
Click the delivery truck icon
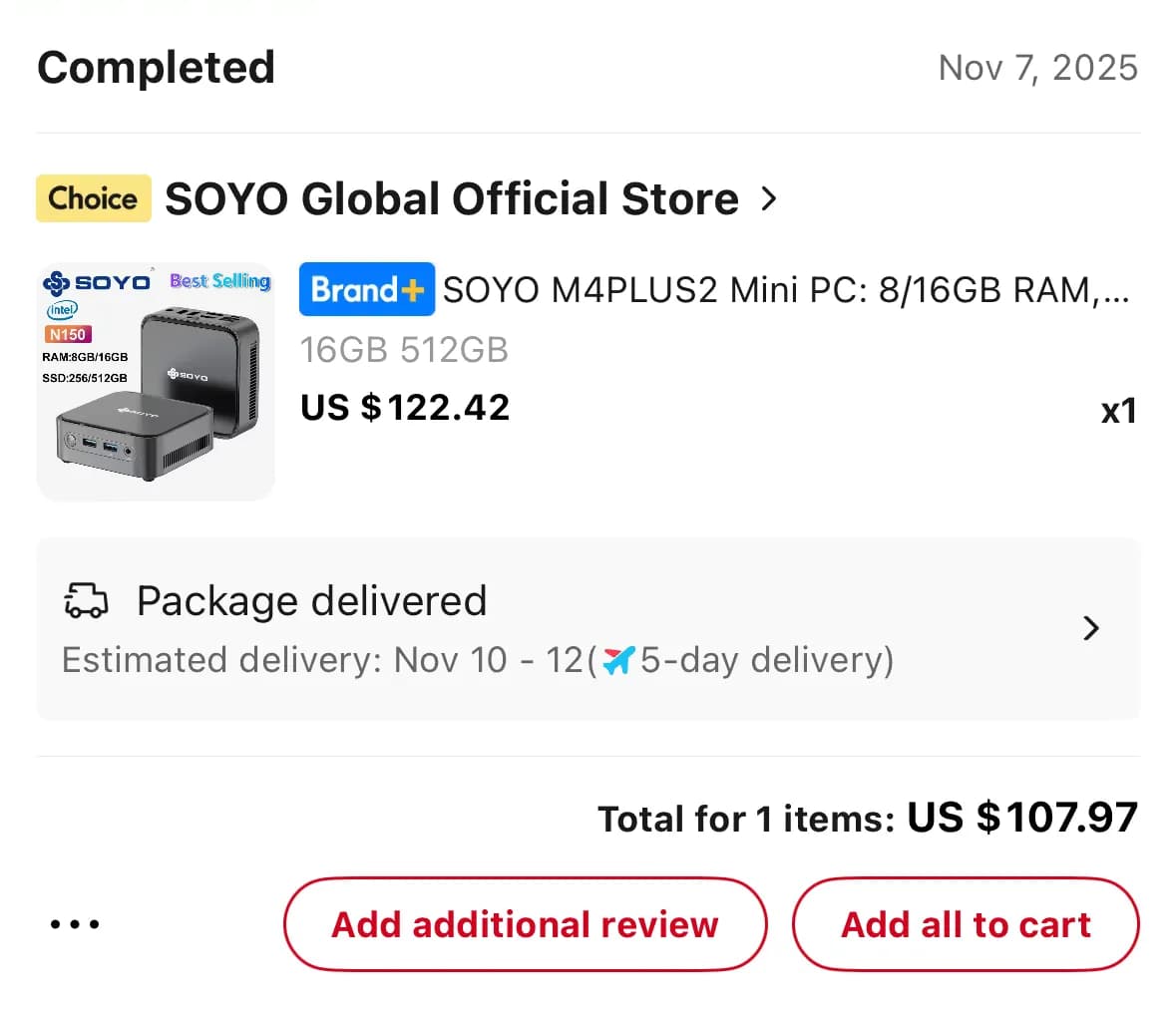click(x=87, y=600)
